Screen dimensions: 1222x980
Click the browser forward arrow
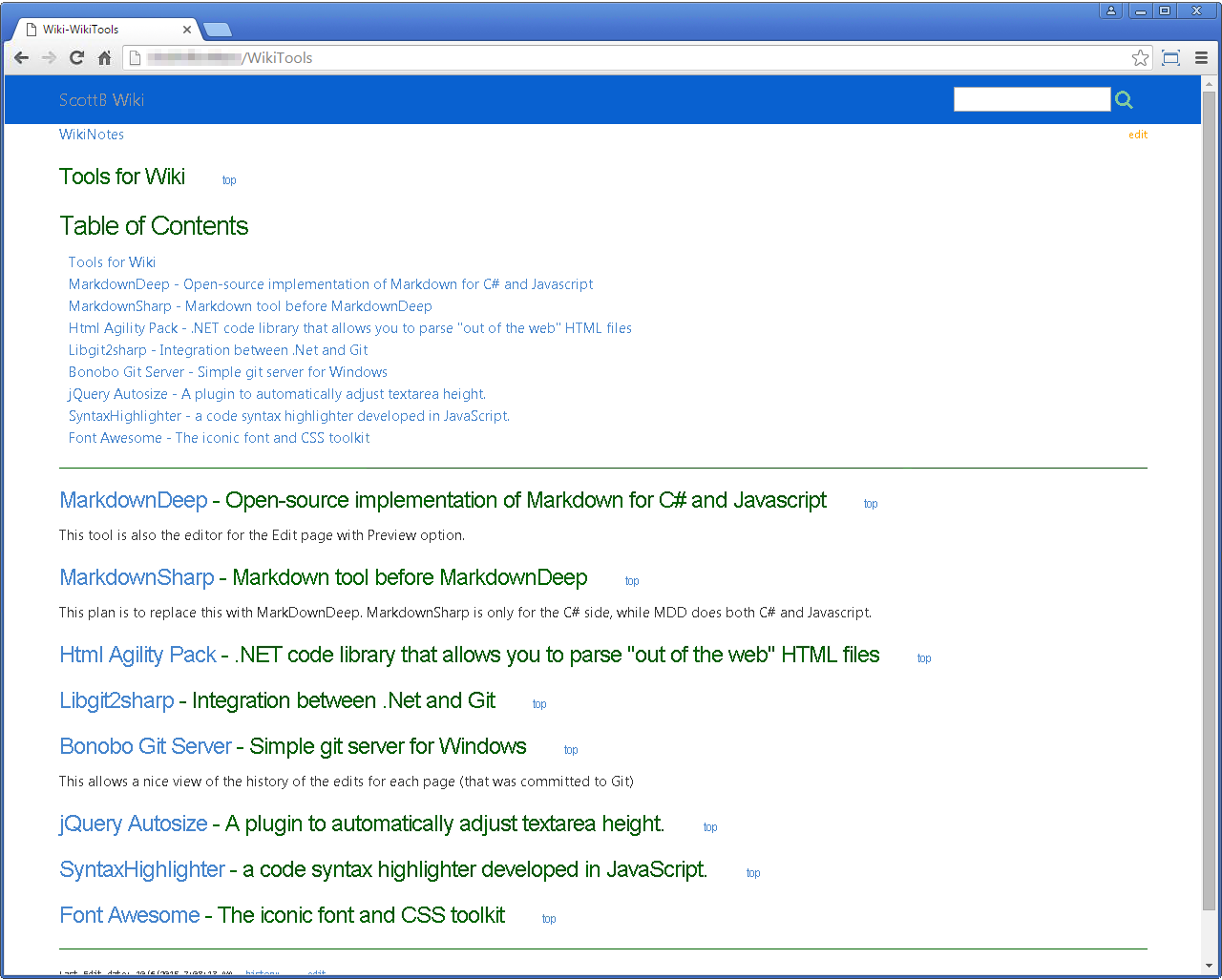(49, 58)
